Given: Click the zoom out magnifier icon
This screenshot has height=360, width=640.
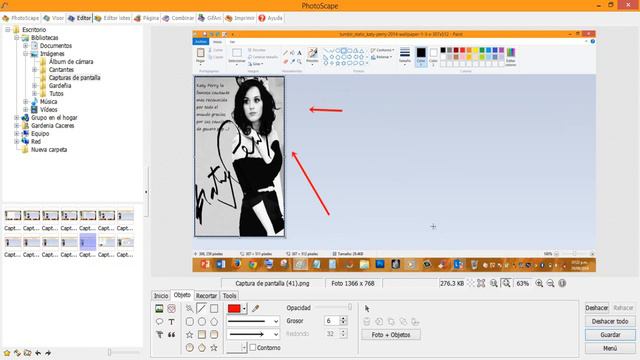Looking at the screenshot, I should click(551, 283).
